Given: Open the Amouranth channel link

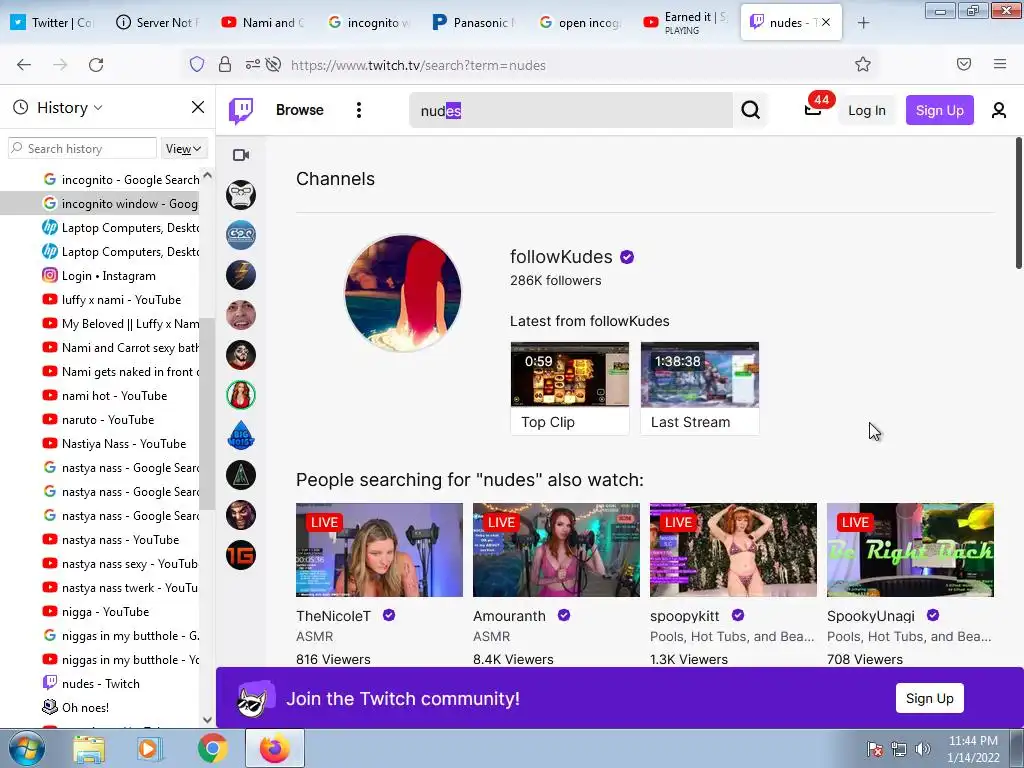Looking at the screenshot, I should coord(509,616).
